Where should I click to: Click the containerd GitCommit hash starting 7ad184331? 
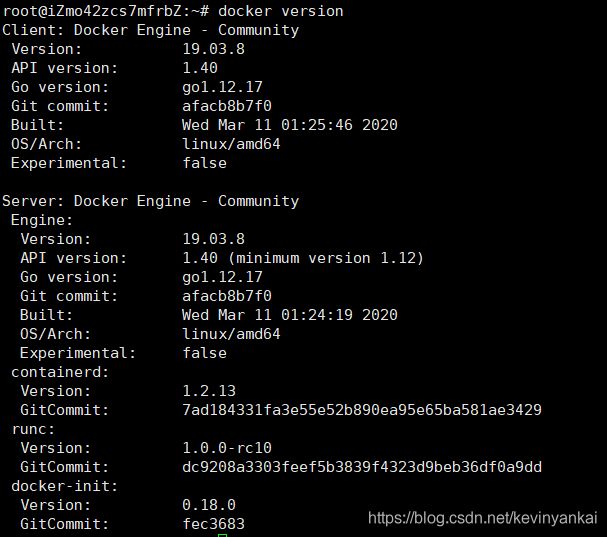click(362, 410)
